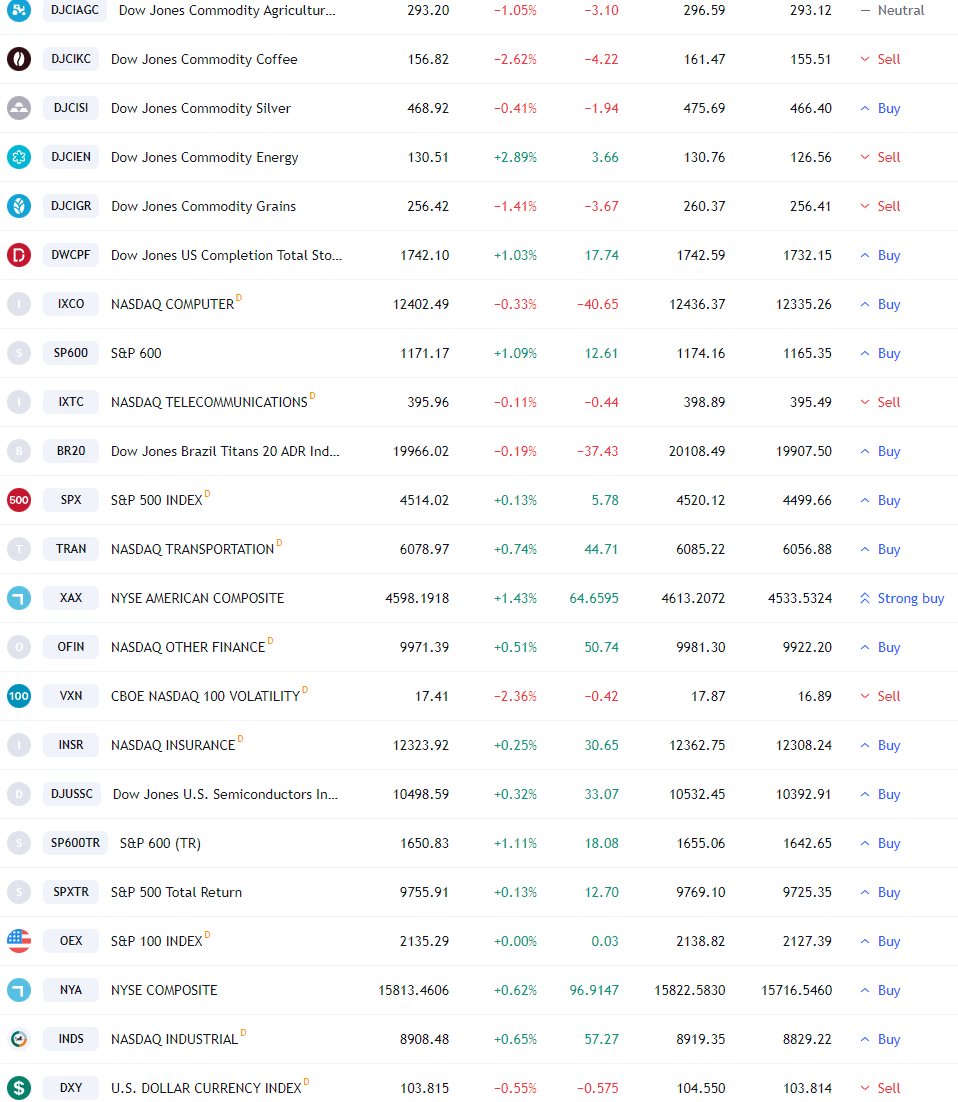Click the Sell rating for DXY

881,1088
